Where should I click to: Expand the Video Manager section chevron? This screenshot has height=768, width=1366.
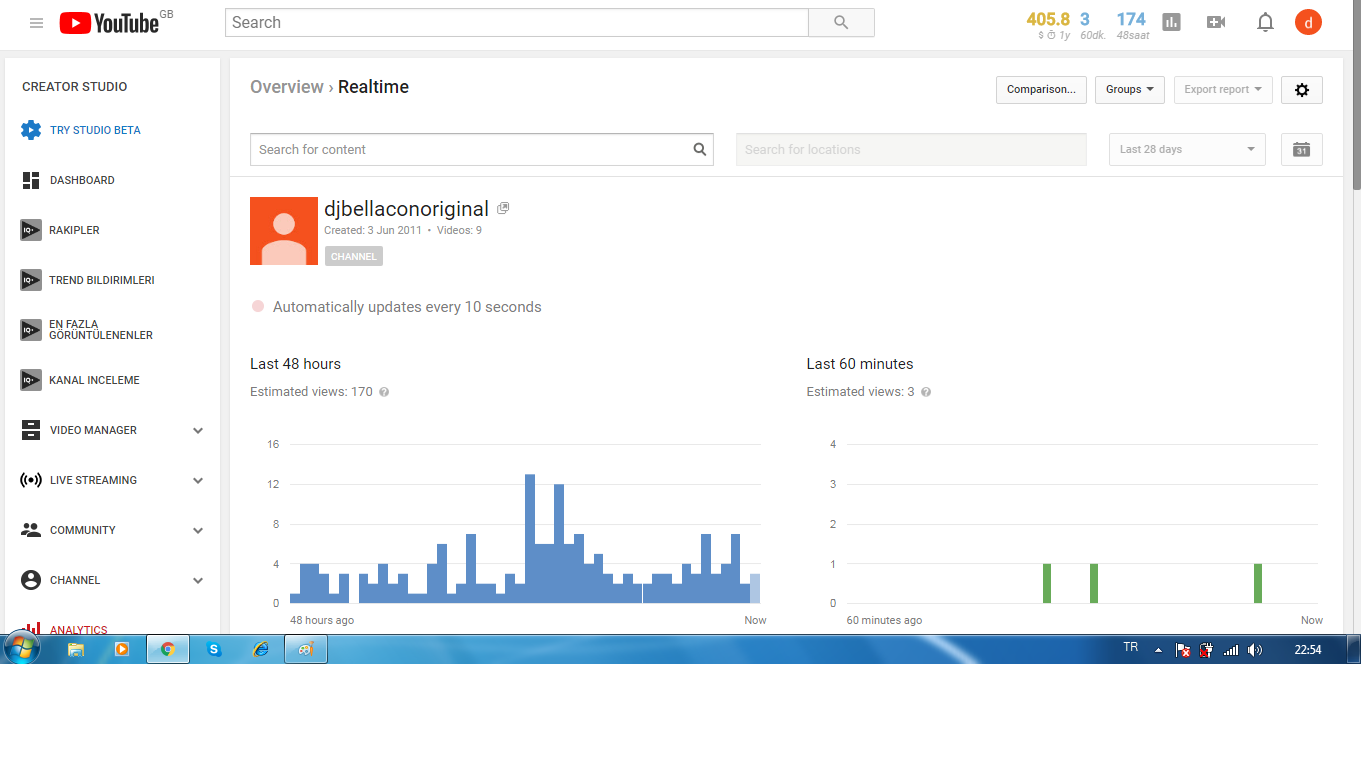tap(198, 430)
